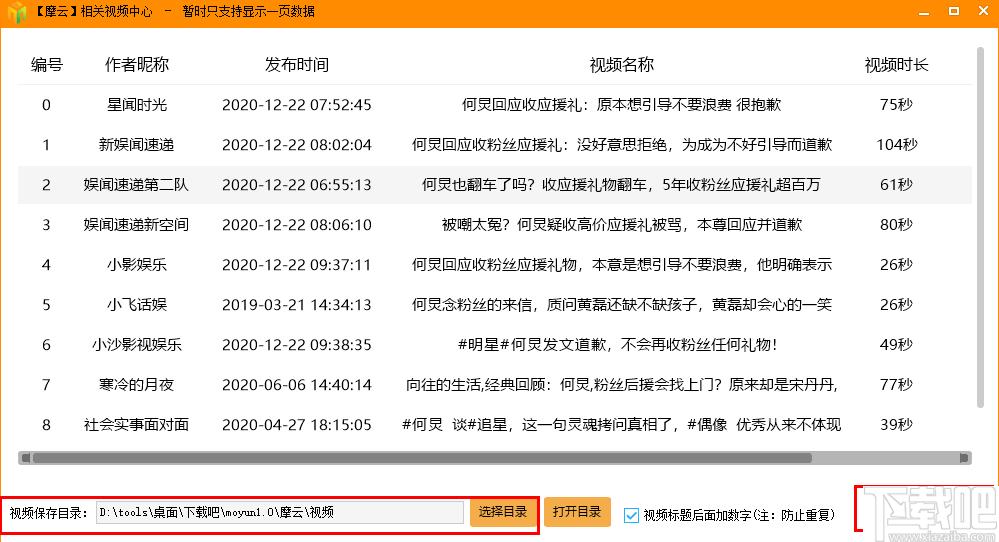This screenshot has height=542, width=999.
Task: Select author 小飞话娱
Action: click(136, 305)
